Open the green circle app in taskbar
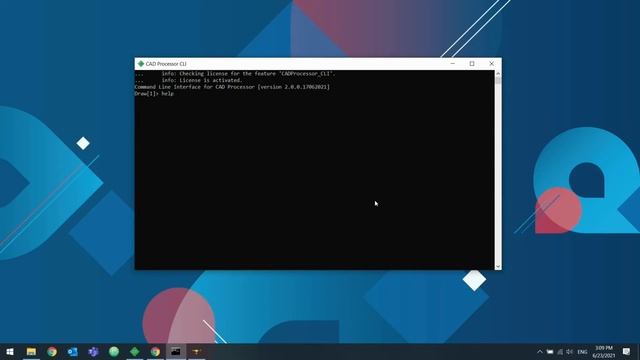This screenshot has width=640, height=360. [x=114, y=351]
